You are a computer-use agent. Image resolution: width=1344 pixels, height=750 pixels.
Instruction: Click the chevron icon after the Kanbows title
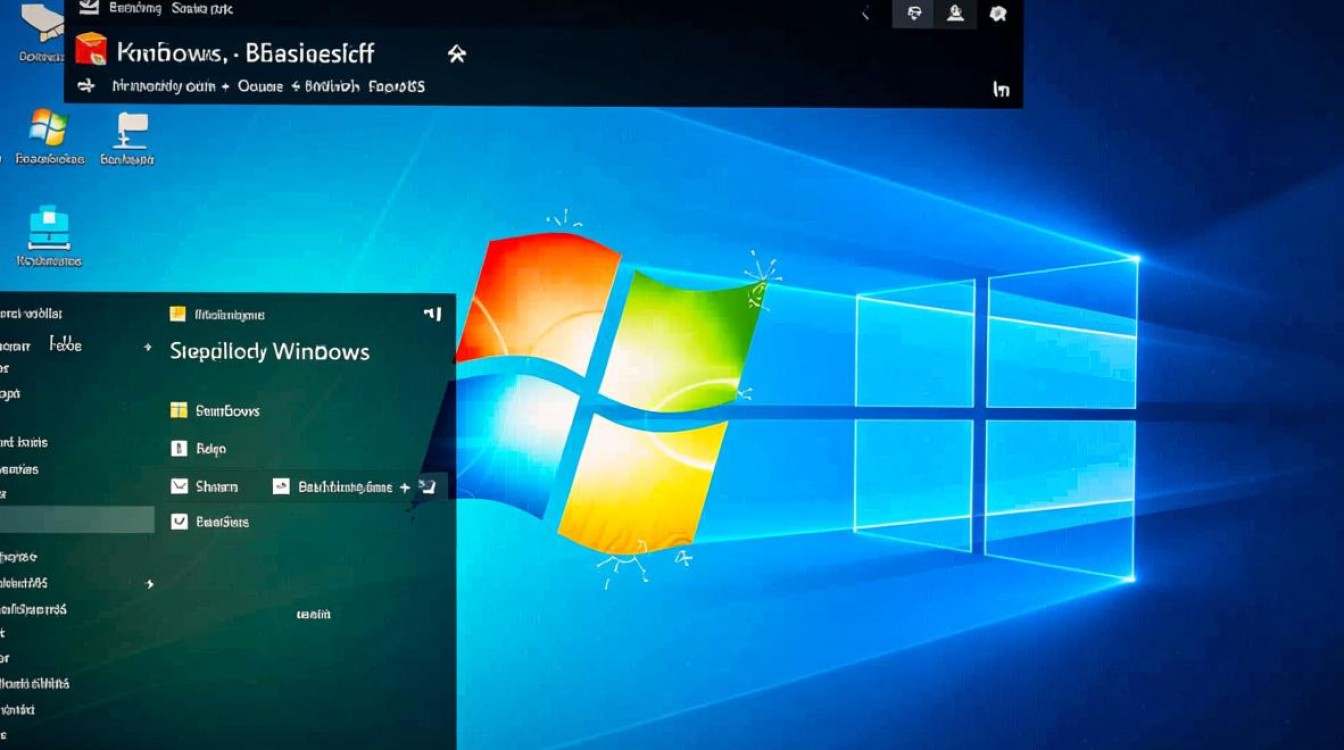pyautogui.click(x=456, y=54)
